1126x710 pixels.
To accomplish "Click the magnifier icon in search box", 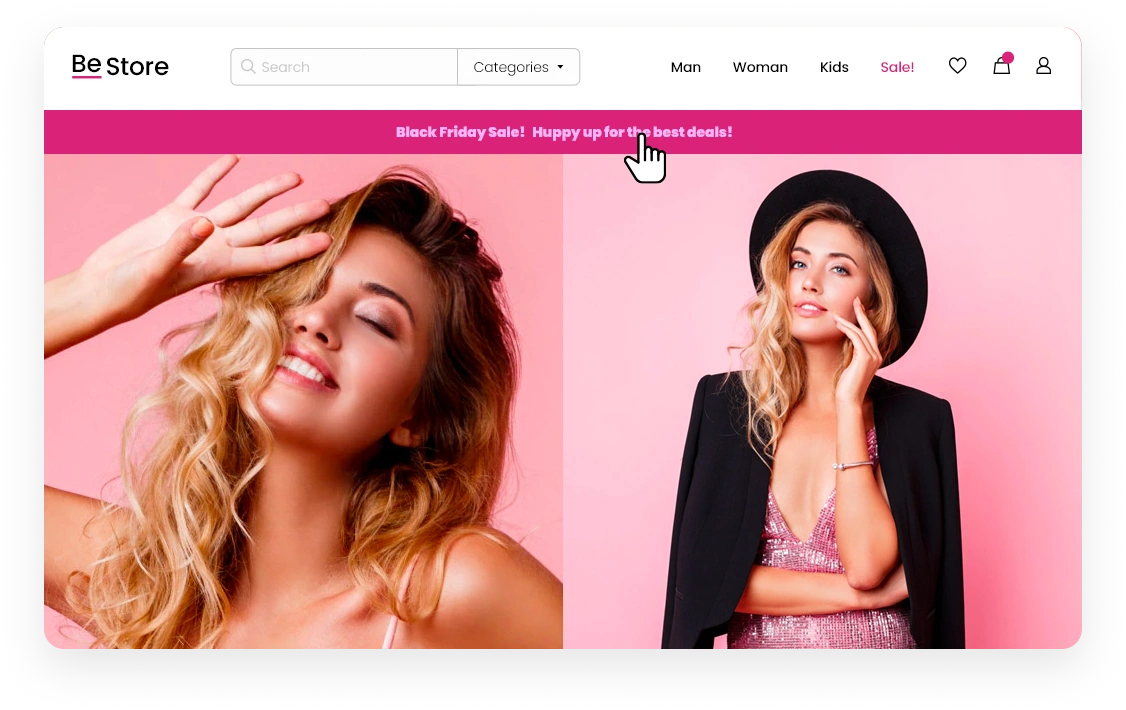I will tap(248, 67).
